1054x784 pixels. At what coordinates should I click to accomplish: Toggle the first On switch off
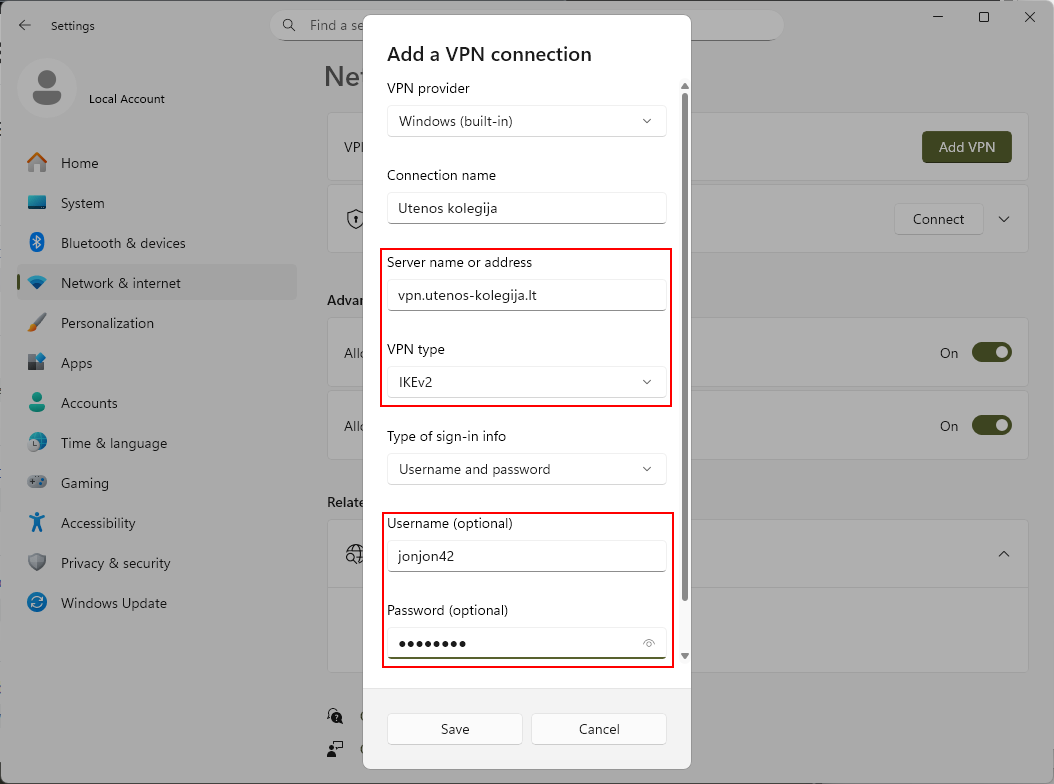pyautogui.click(x=991, y=352)
